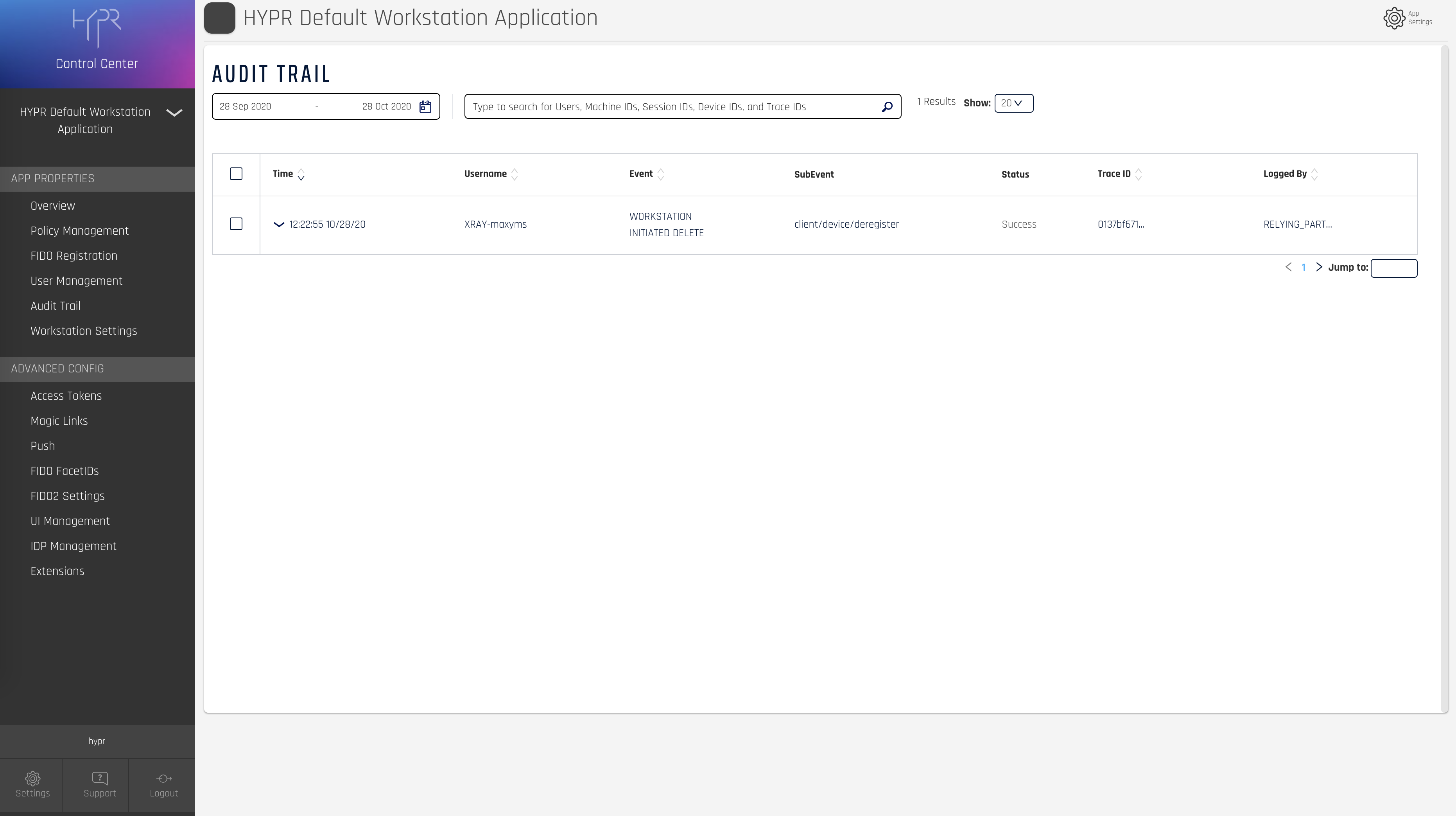Go to next page arrow
The width and height of the screenshot is (1456, 816).
pyautogui.click(x=1319, y=267)
